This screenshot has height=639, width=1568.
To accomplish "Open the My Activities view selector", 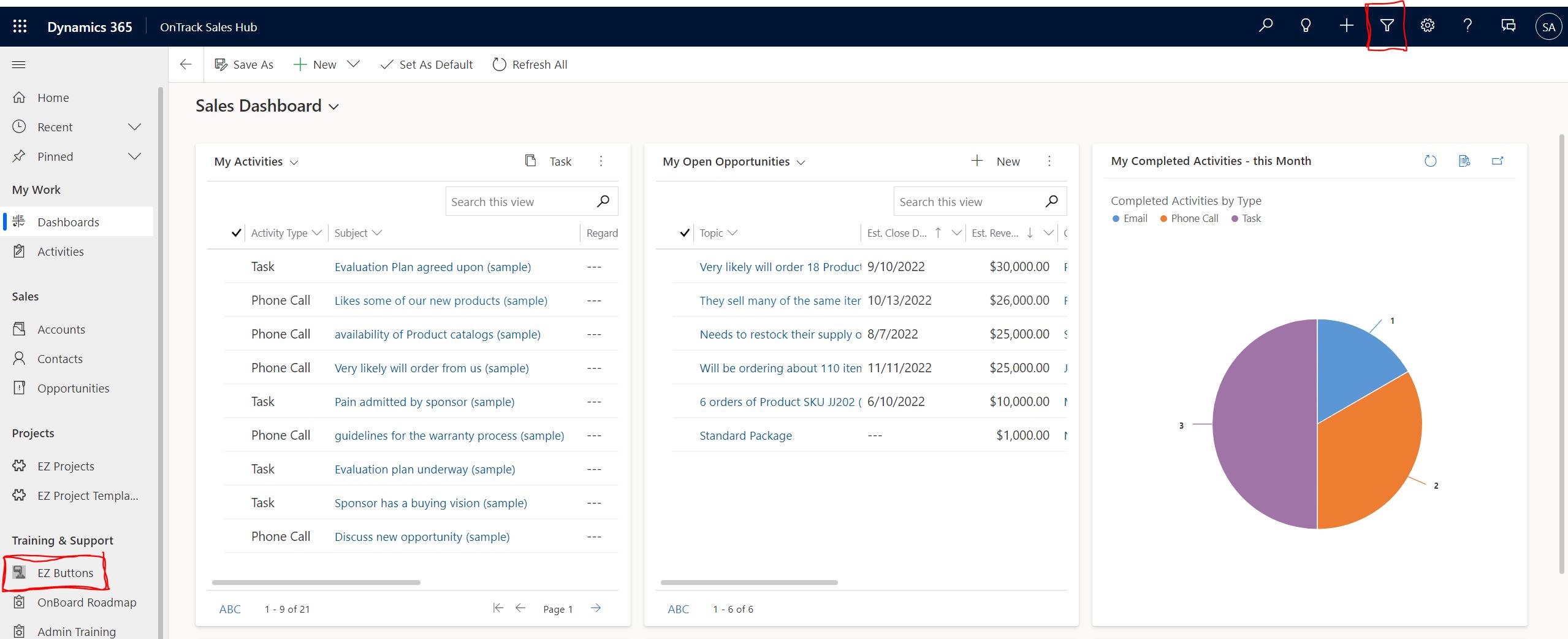I will point(294,163).
